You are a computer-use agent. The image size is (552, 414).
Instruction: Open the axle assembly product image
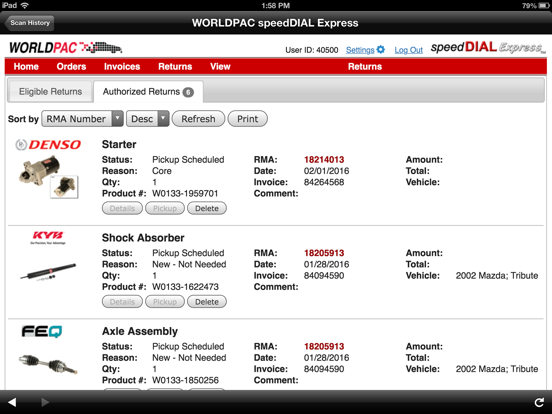tap(48, 364)
